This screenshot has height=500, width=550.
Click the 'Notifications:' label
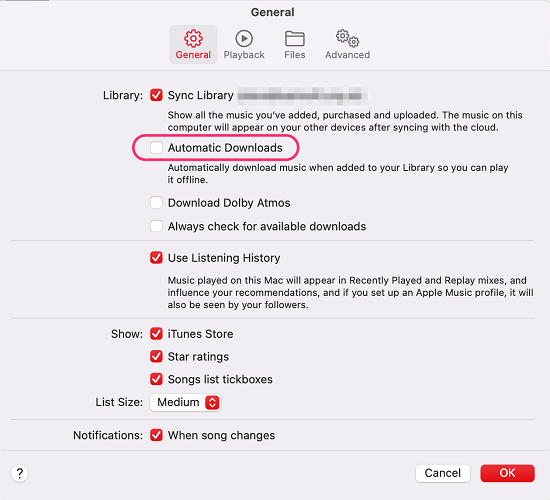tap(108, 435)
